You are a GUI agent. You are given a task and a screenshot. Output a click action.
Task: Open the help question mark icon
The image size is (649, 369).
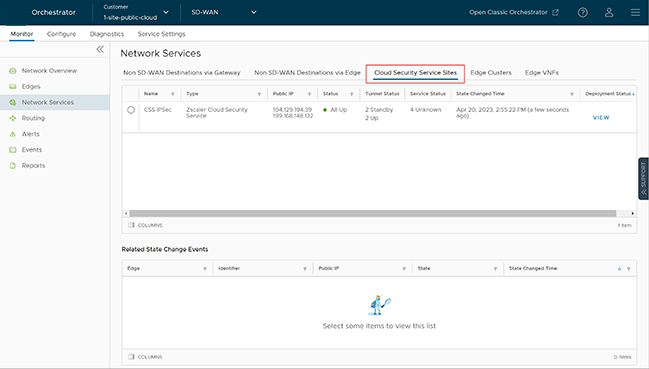click(582, 12)
